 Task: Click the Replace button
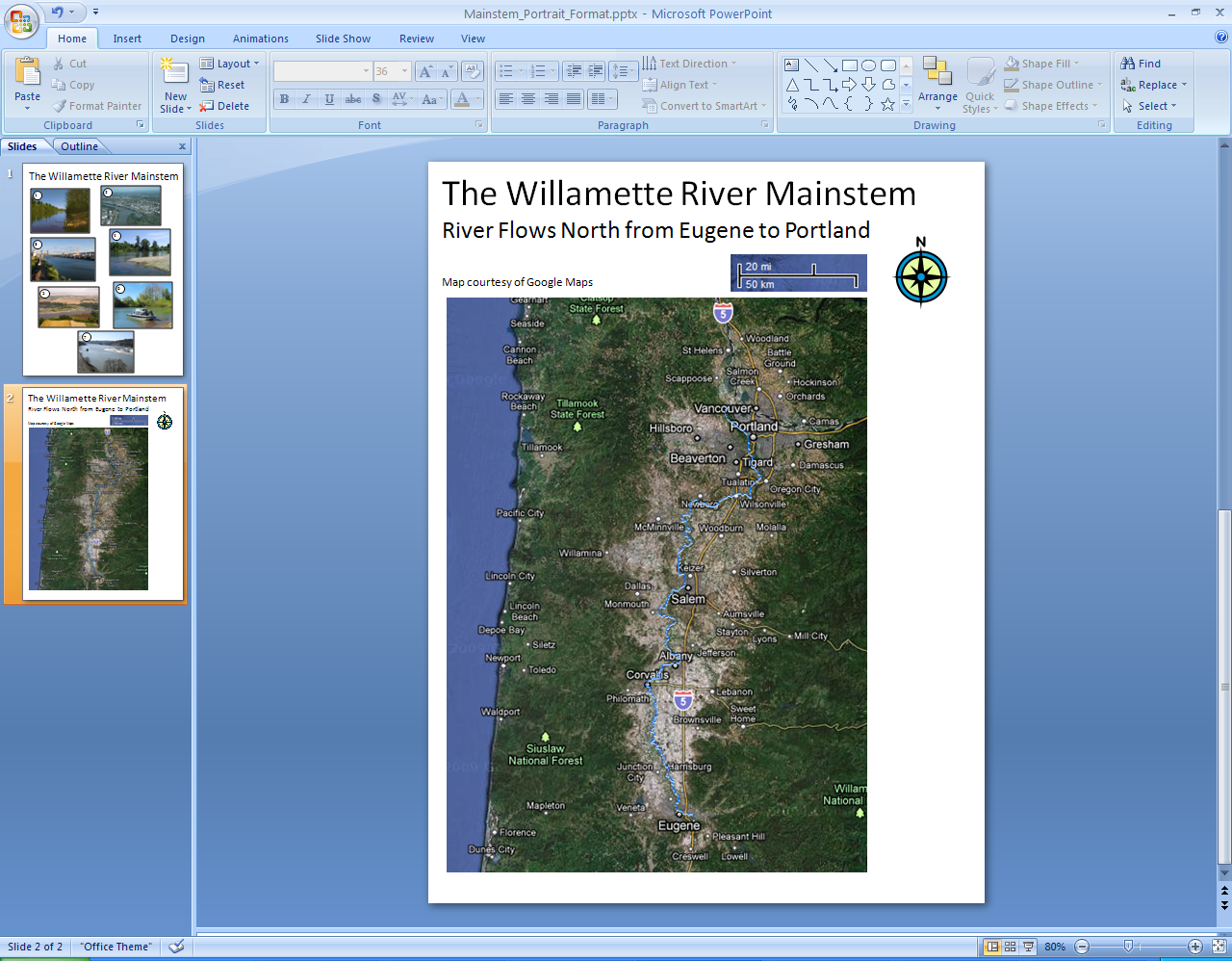click(1155, 85)
